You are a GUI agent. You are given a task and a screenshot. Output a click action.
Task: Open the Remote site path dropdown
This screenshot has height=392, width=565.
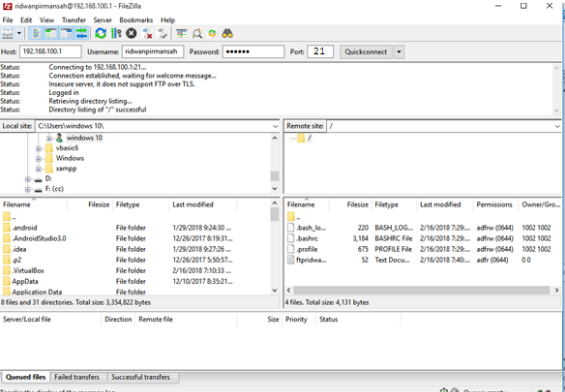coord(557,126)
